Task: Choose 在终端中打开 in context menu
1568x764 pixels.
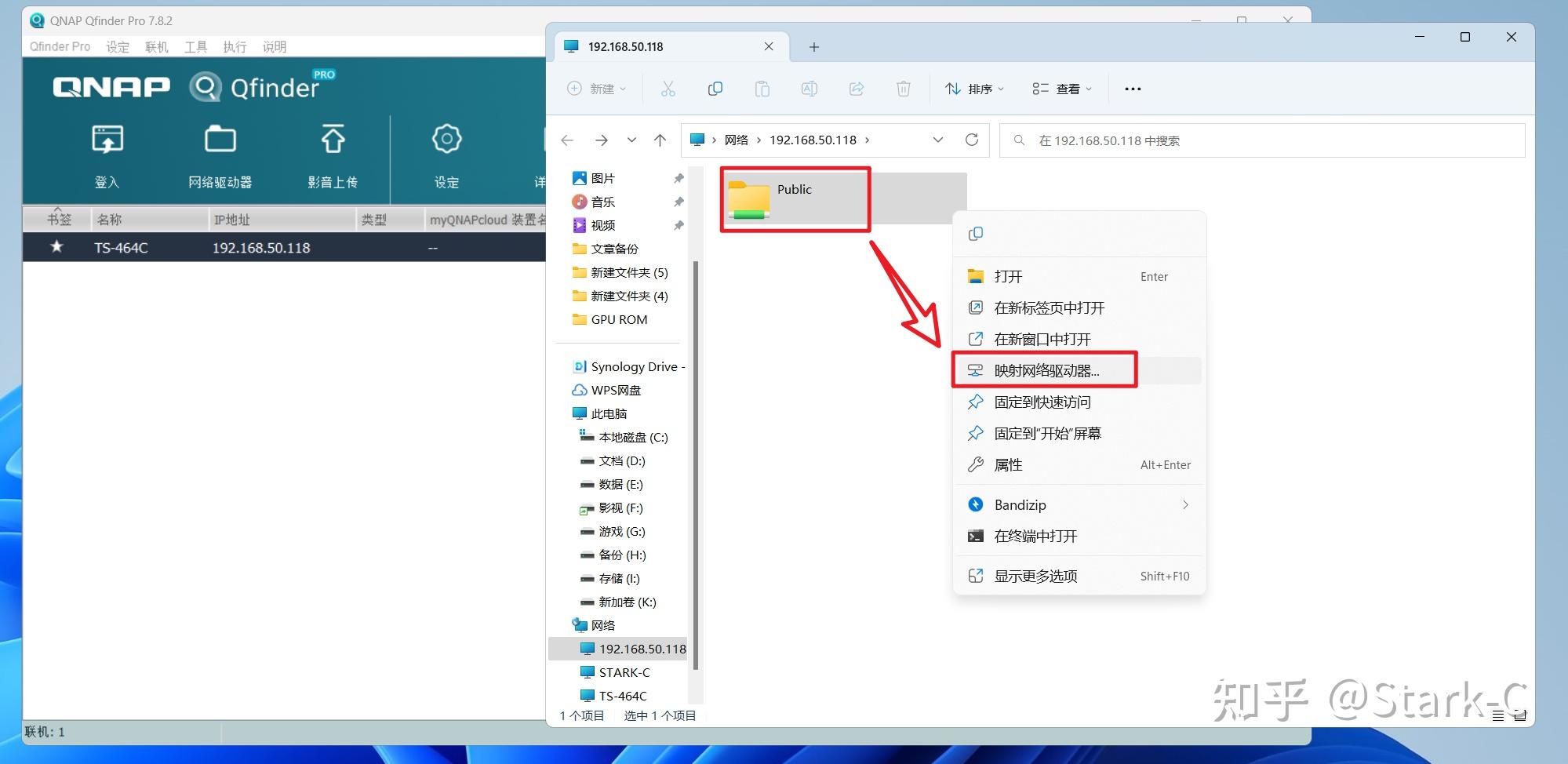Action: click(x=1079, y=537)
